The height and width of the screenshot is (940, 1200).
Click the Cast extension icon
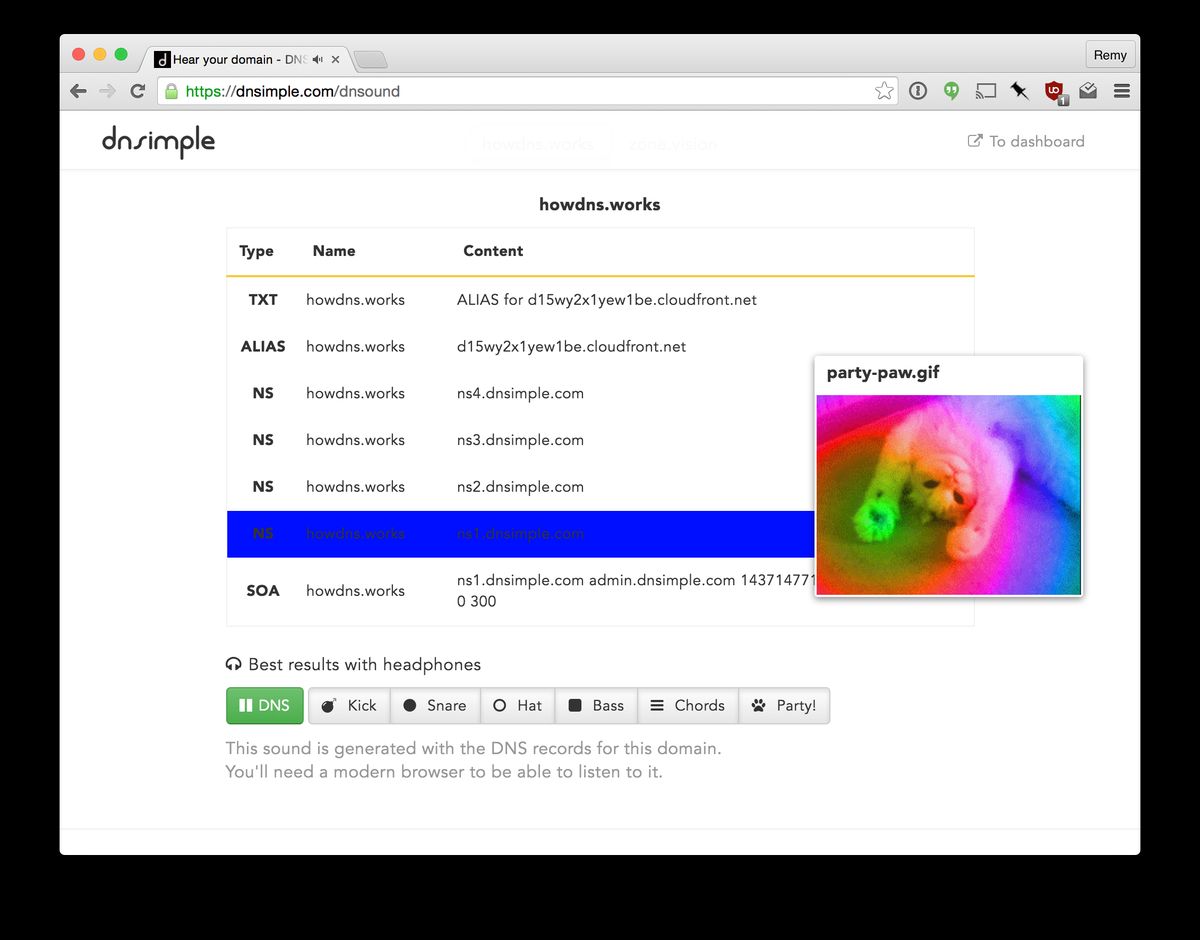(986, 91)
